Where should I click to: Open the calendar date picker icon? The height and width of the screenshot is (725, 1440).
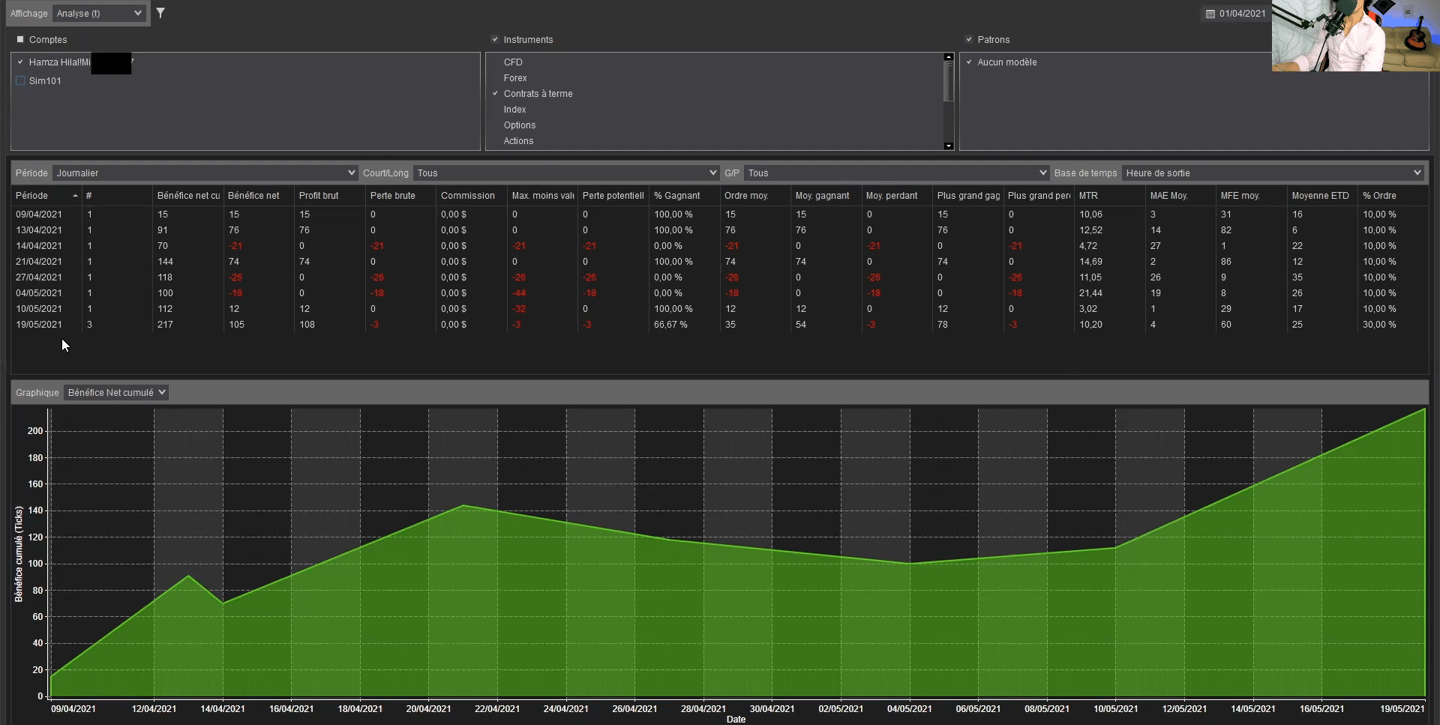tap(1210, 14)
